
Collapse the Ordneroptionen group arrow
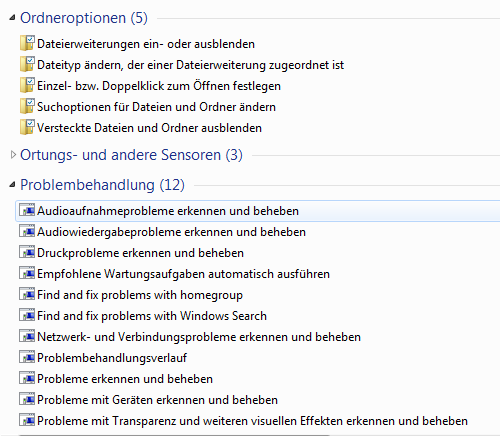(x=12, y=18)
